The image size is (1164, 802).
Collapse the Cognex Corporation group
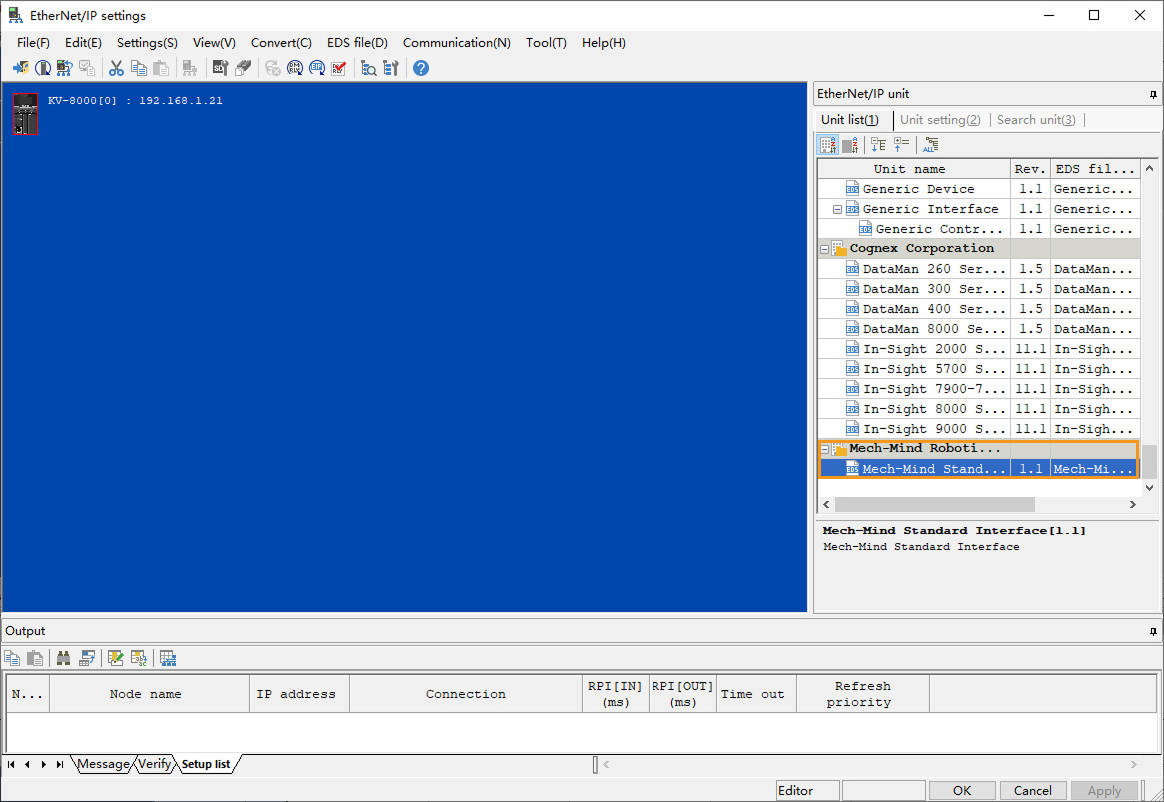[827, 248]
